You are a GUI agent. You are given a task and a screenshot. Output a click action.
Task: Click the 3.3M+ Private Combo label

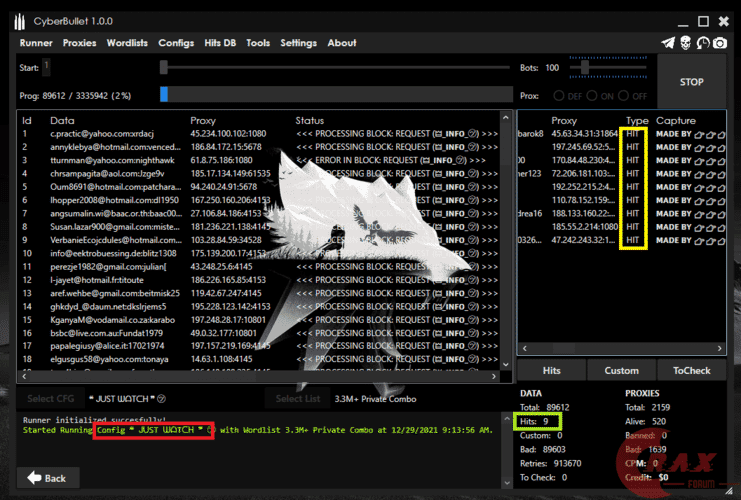pos(375,399)
